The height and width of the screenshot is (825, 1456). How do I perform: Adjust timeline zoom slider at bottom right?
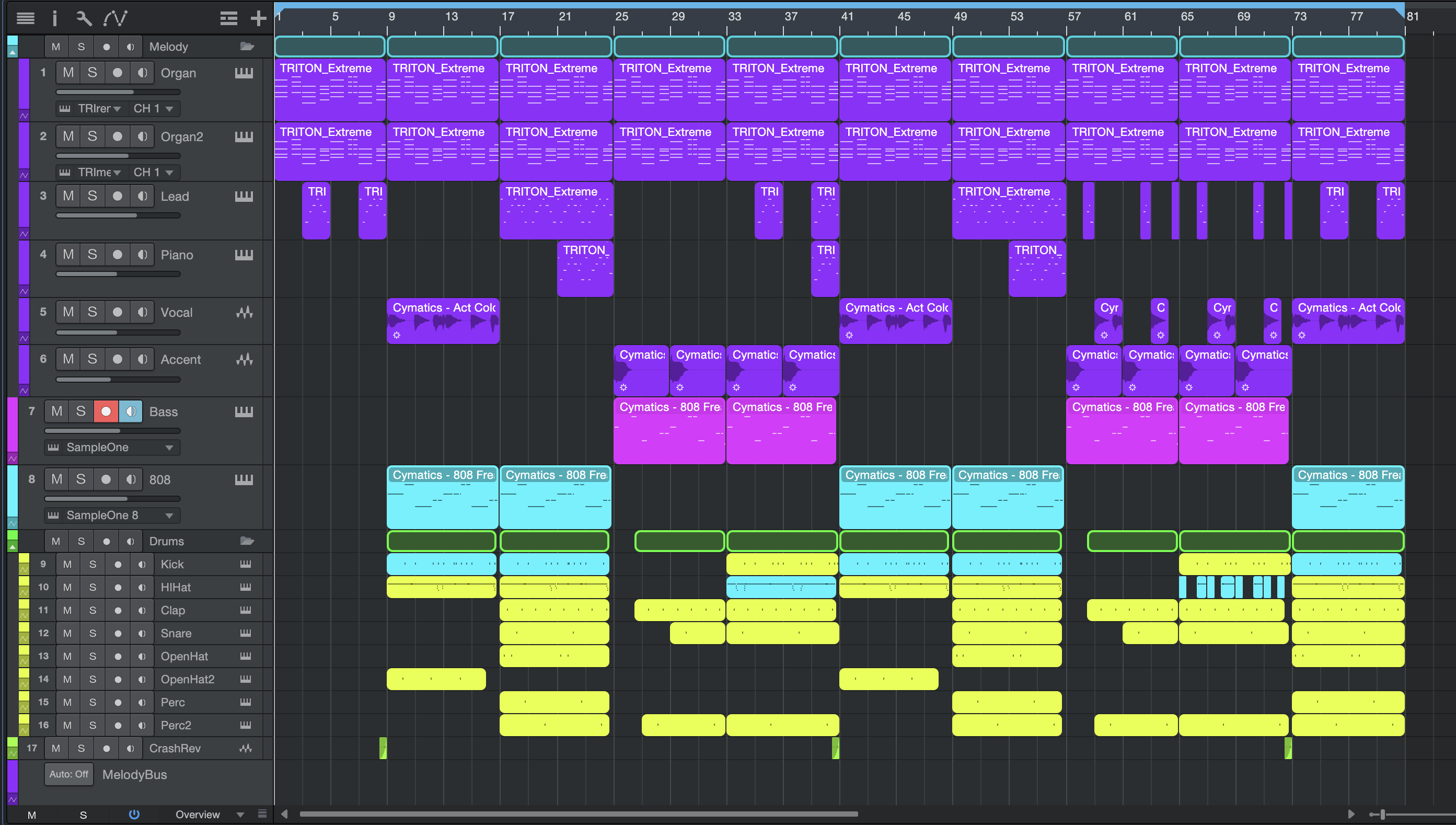point(1382,814)
